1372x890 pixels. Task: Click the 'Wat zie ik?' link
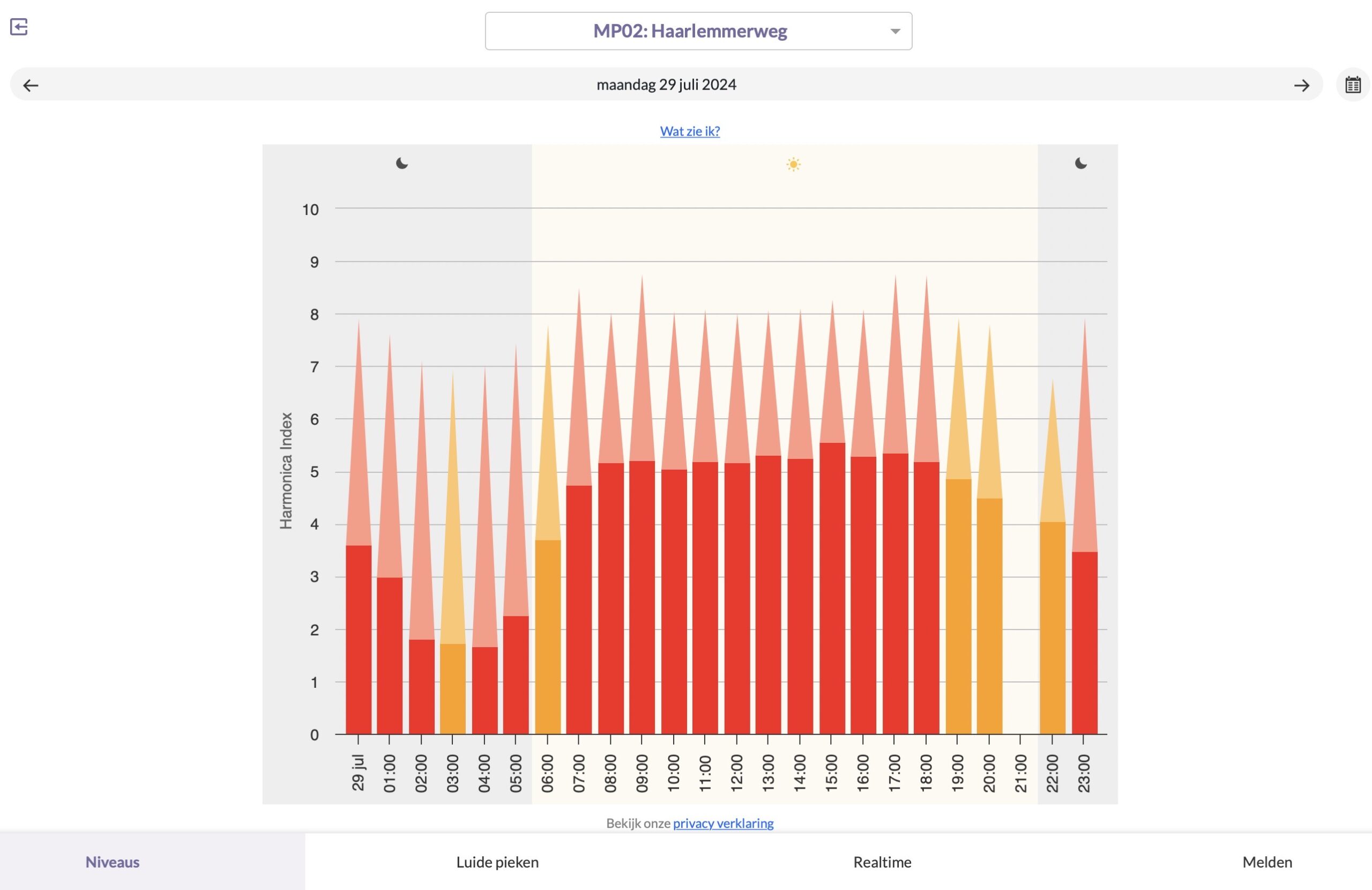(x=689, y=131)
